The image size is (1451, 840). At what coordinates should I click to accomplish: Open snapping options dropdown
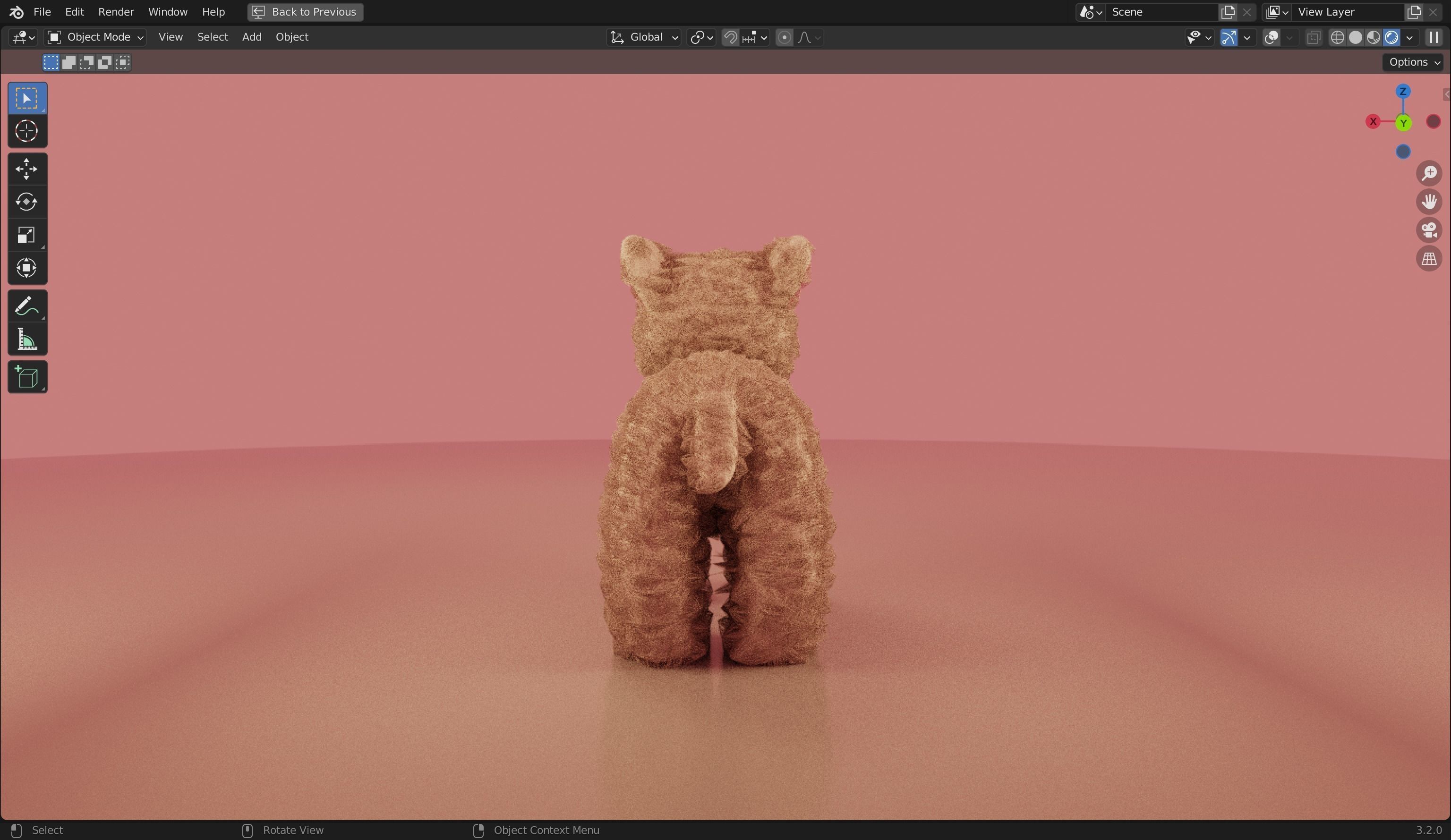754,37
